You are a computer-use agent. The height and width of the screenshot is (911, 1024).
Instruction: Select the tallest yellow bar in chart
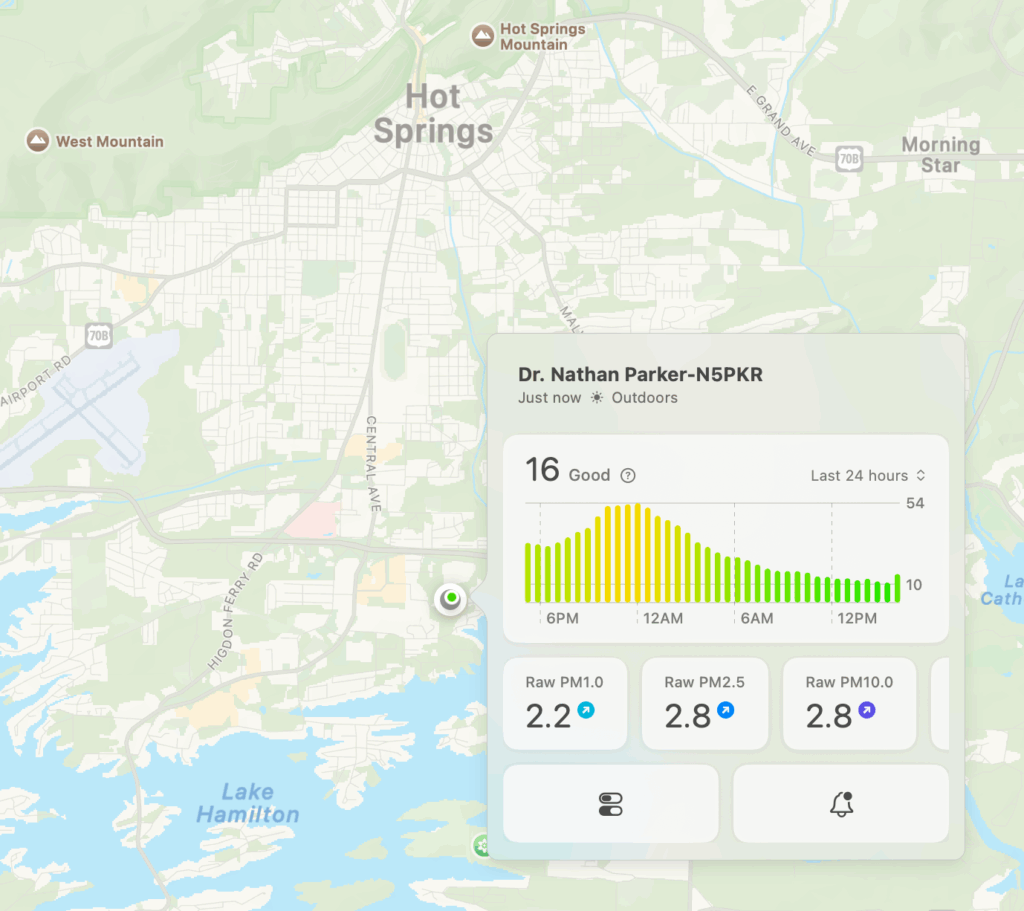636,553
